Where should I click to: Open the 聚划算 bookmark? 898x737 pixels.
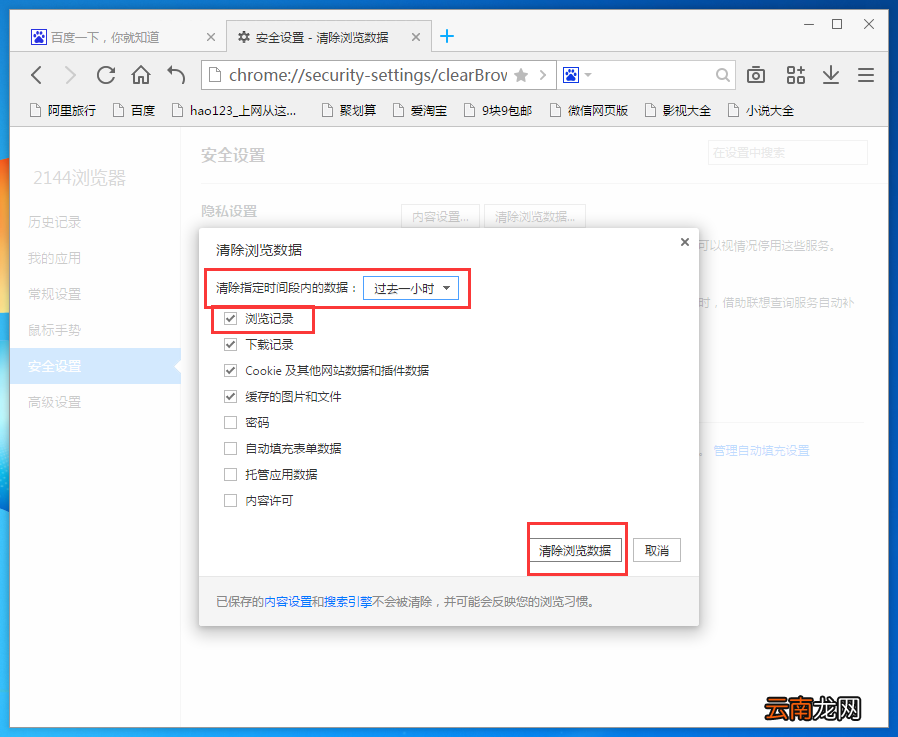(x=349, y=111)
